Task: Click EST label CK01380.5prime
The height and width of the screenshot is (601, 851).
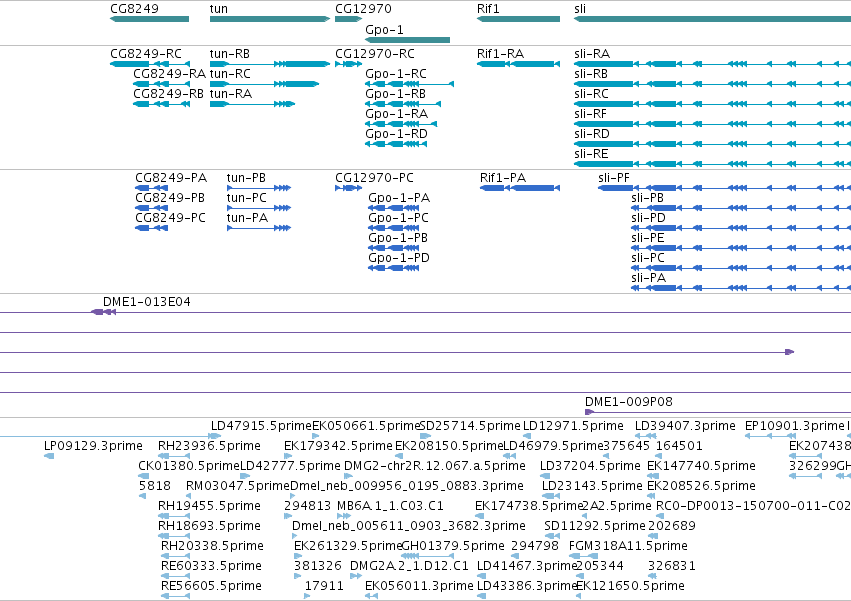Action: coord(189,466)
